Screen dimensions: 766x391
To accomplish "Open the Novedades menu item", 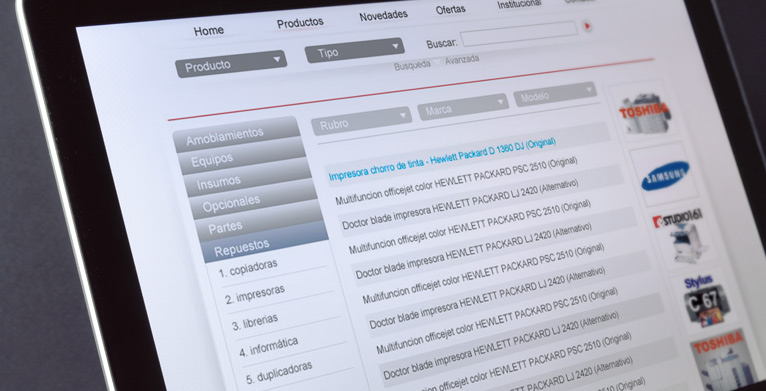I will pyautogui.click(x=383, y=16).
